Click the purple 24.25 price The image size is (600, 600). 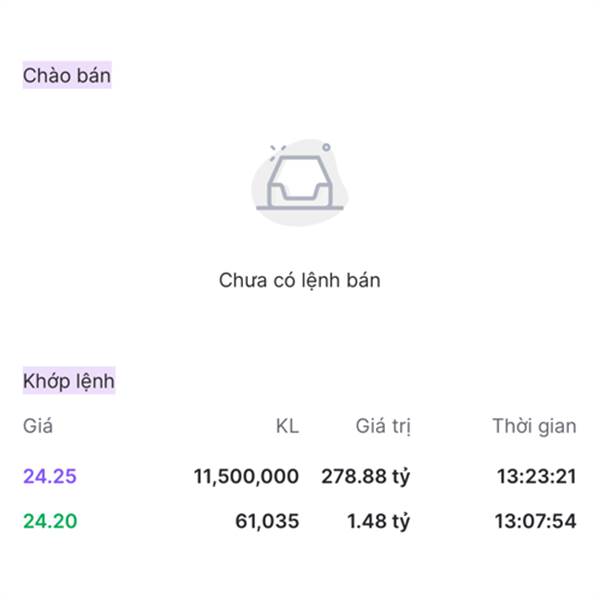click(50, 477)
